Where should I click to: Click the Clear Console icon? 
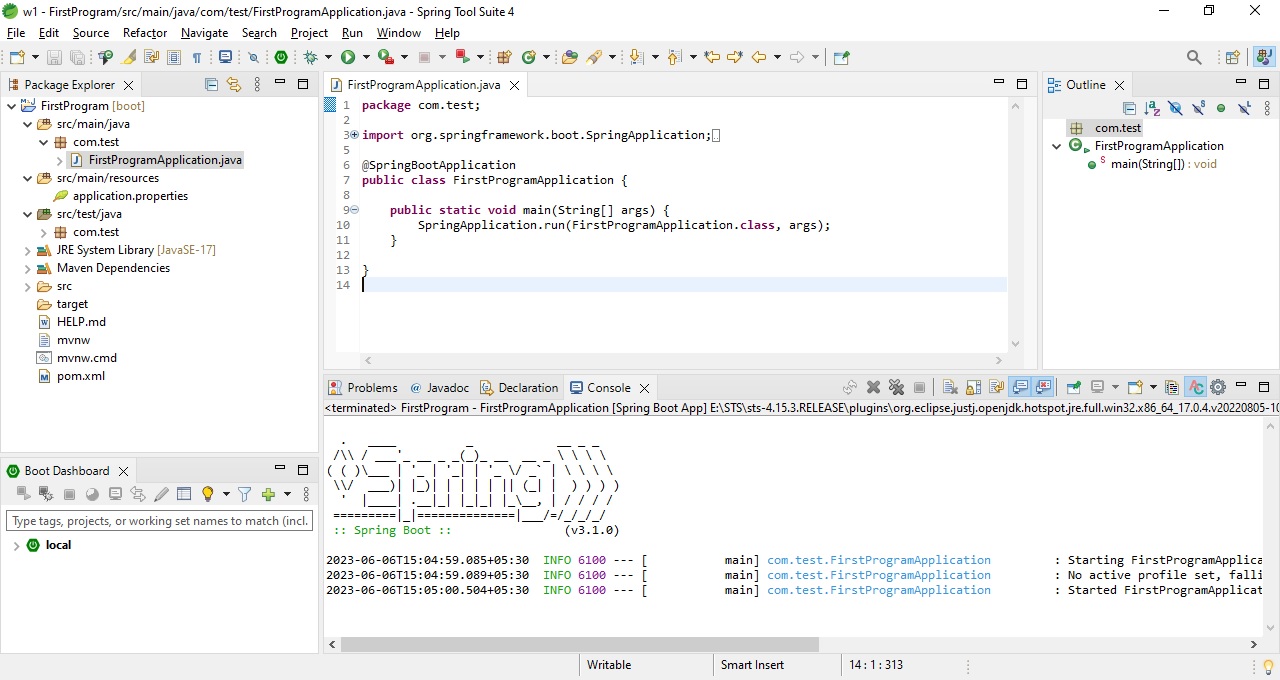click(x=949, y=387)
